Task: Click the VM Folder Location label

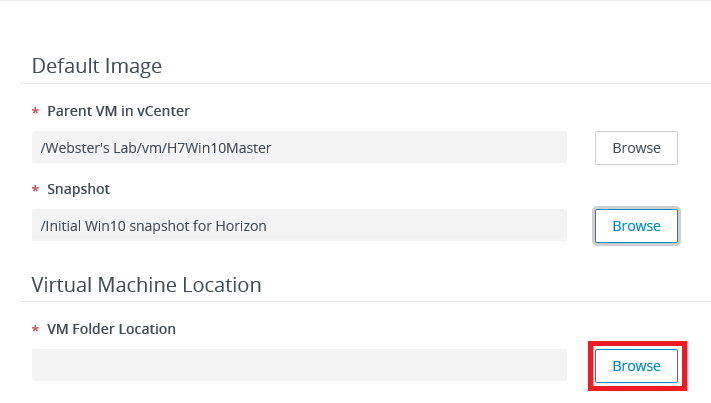Action: pos(111,328)
